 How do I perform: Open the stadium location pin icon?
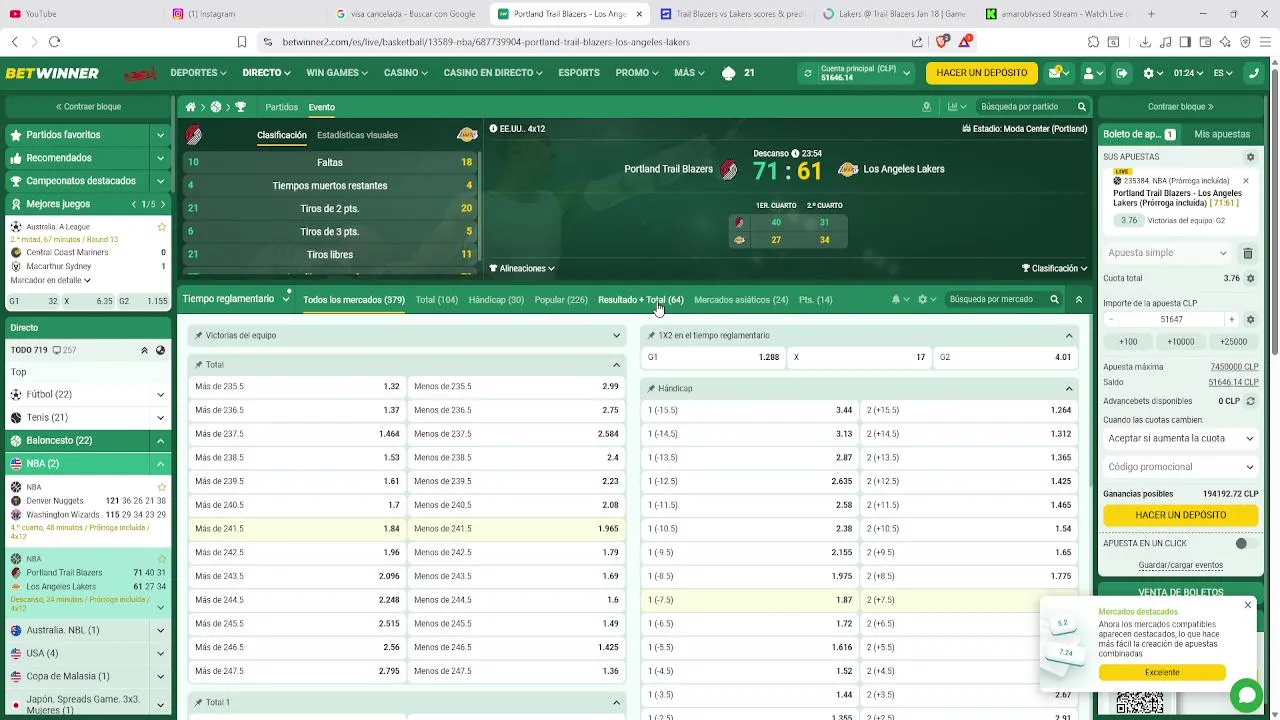click(x=926, y=107)
